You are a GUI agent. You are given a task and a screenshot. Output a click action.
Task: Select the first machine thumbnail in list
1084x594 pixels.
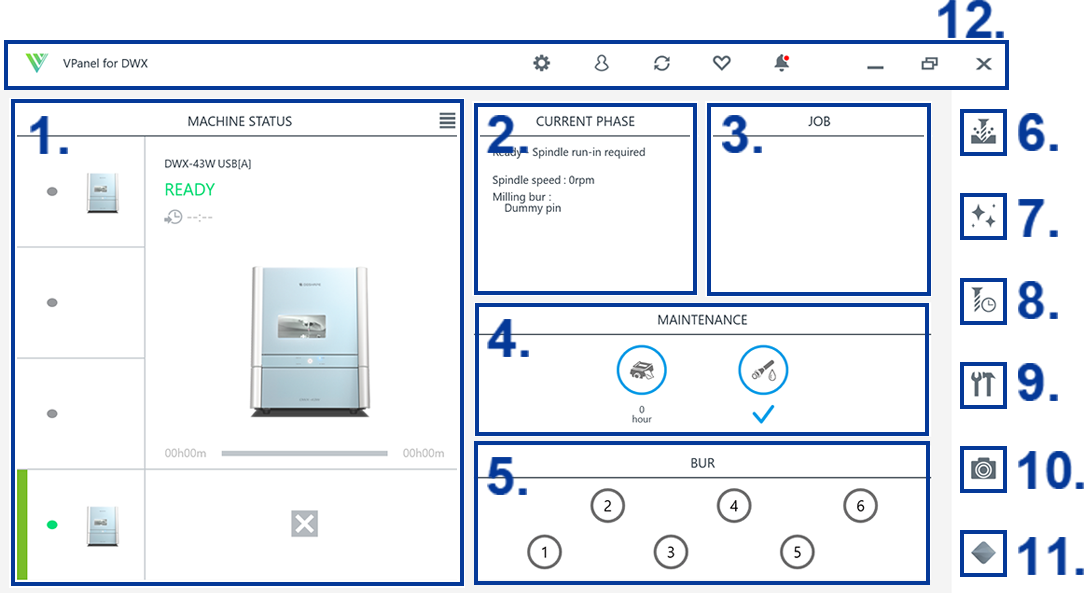(102, 192)
